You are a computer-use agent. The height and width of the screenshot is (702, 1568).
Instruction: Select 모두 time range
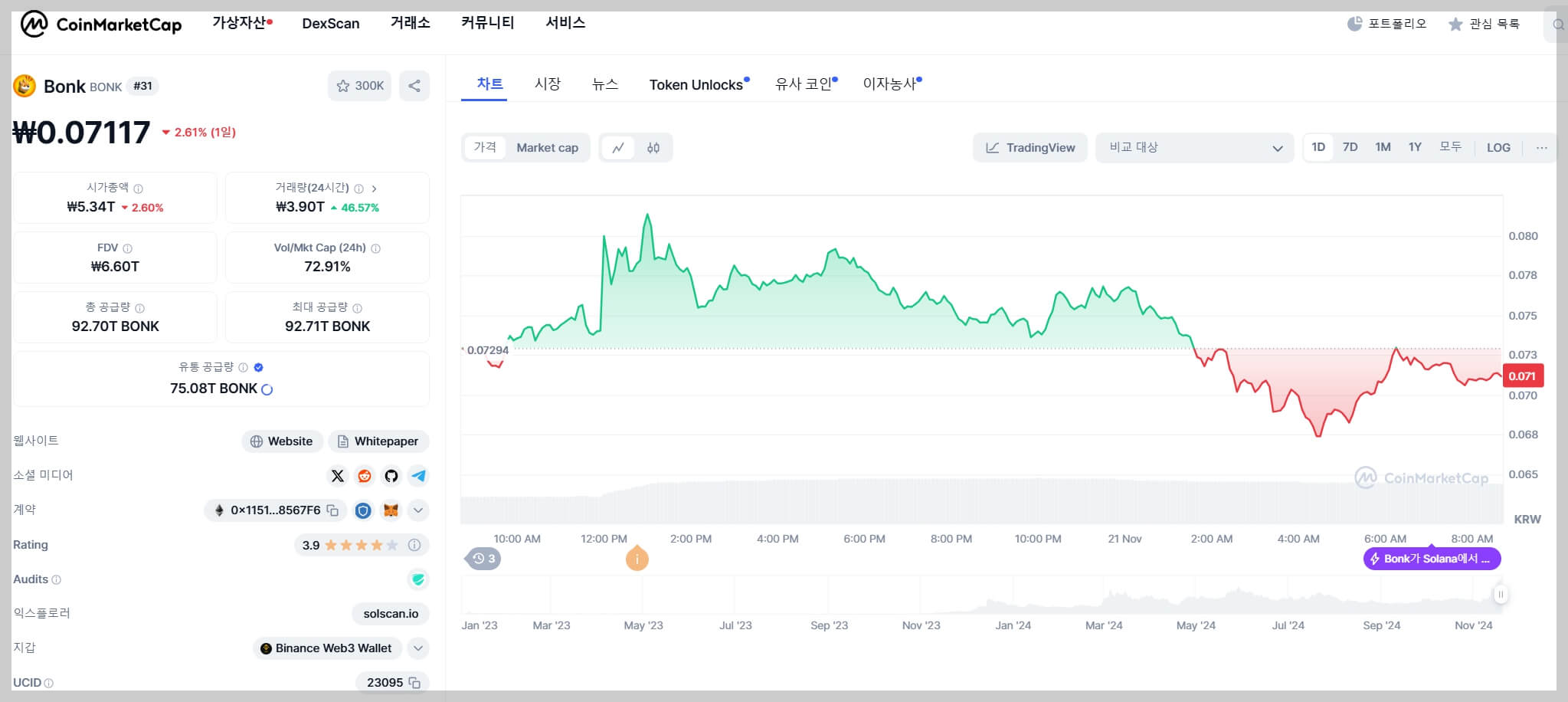[1450, 147]
